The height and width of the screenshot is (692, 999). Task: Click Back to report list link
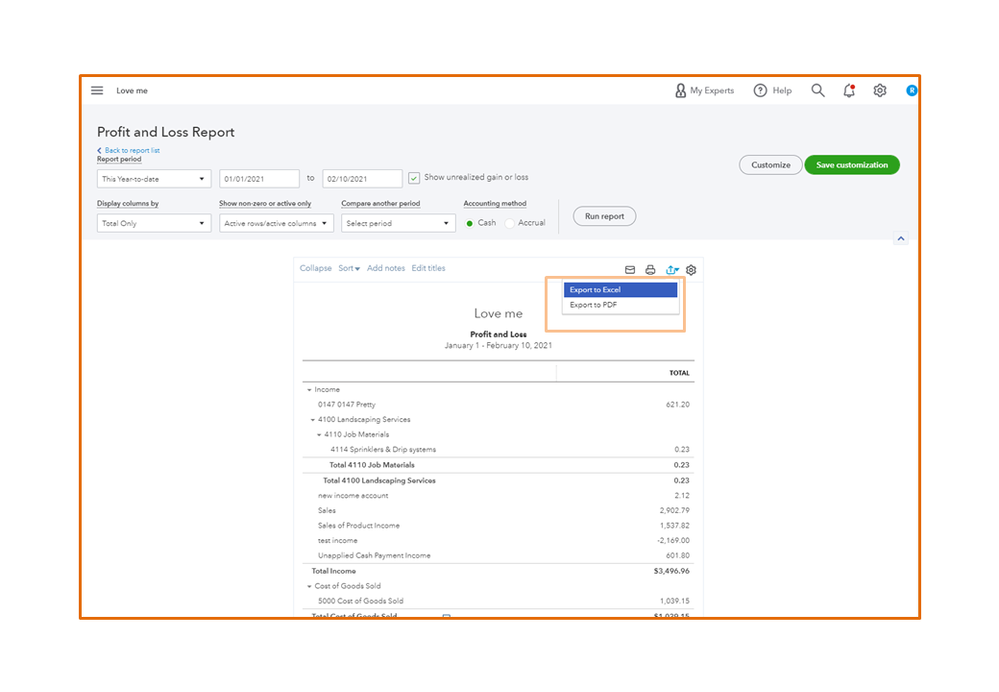(x=129, y=150)
